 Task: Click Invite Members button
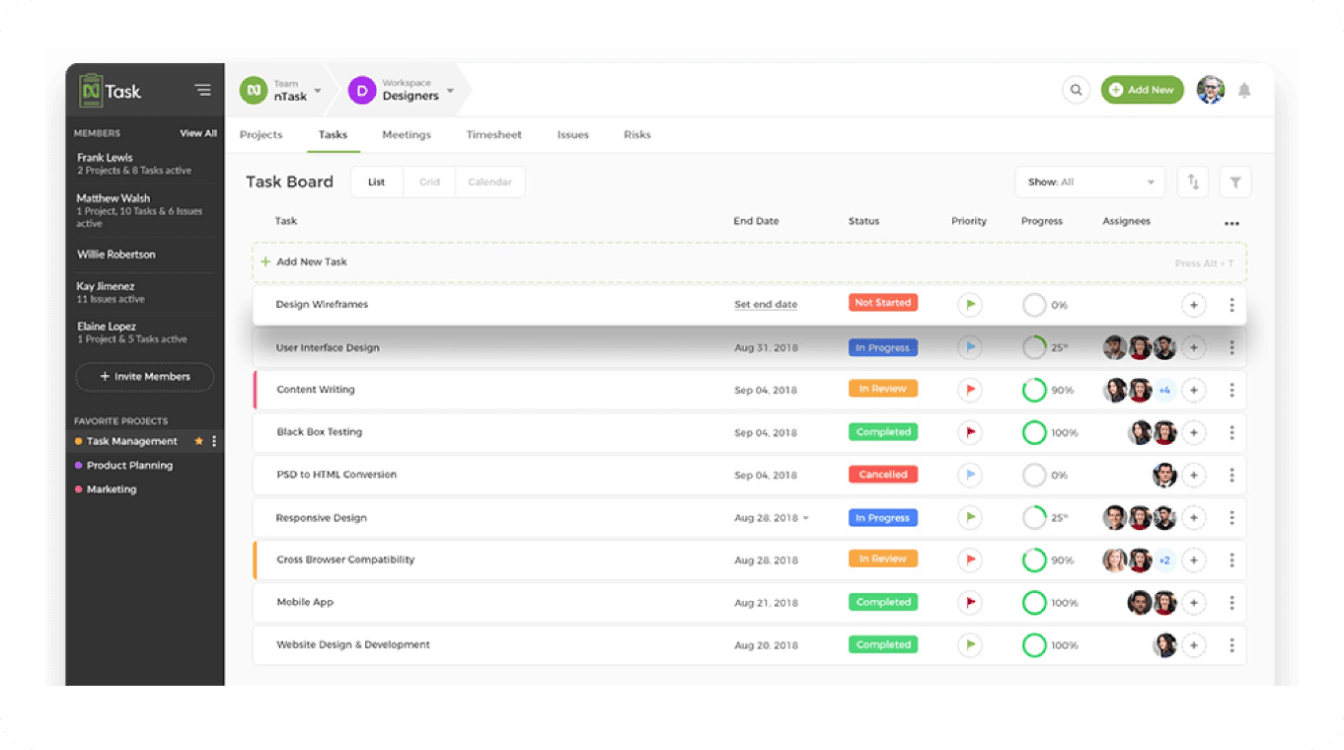click(x=145, y=377)
